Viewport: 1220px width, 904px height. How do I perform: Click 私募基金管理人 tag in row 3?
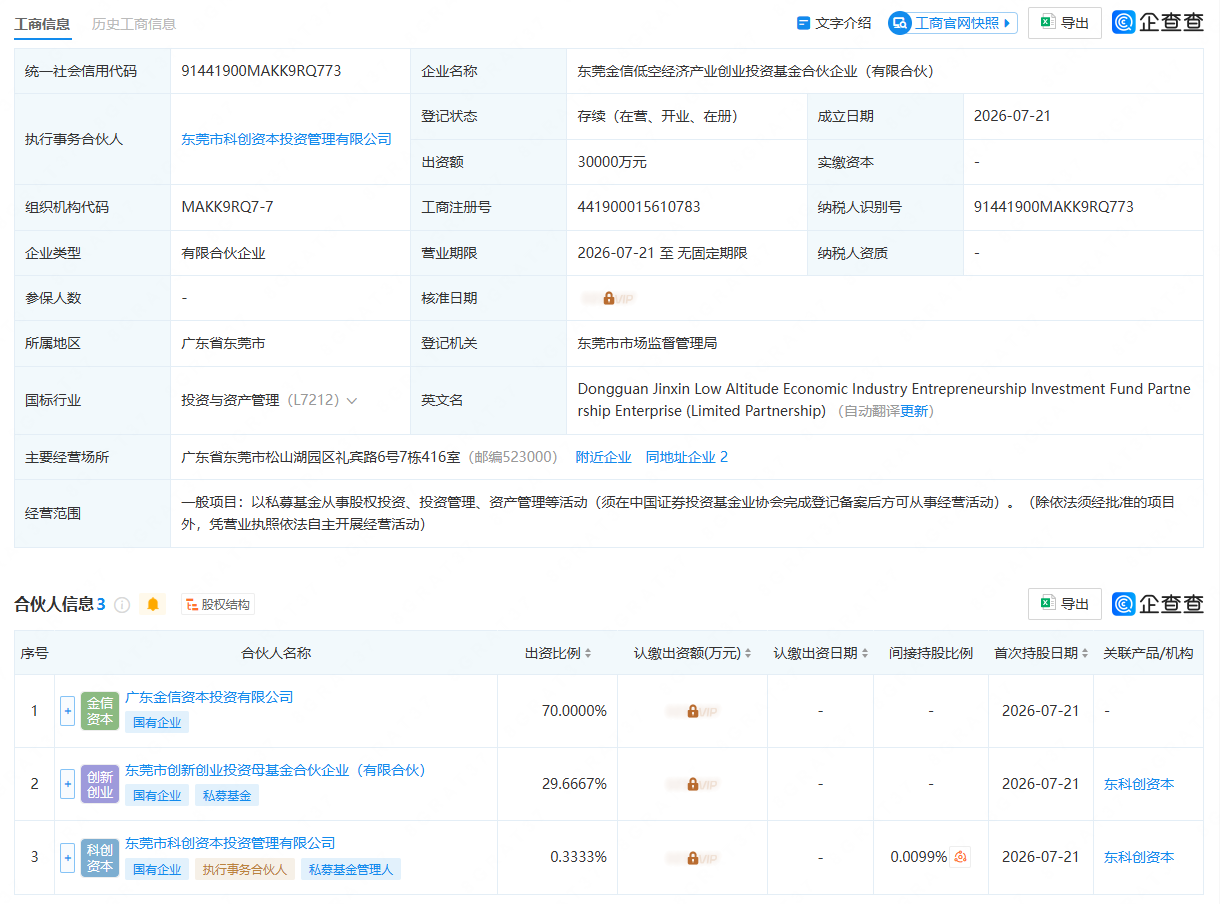coord(351,869)
